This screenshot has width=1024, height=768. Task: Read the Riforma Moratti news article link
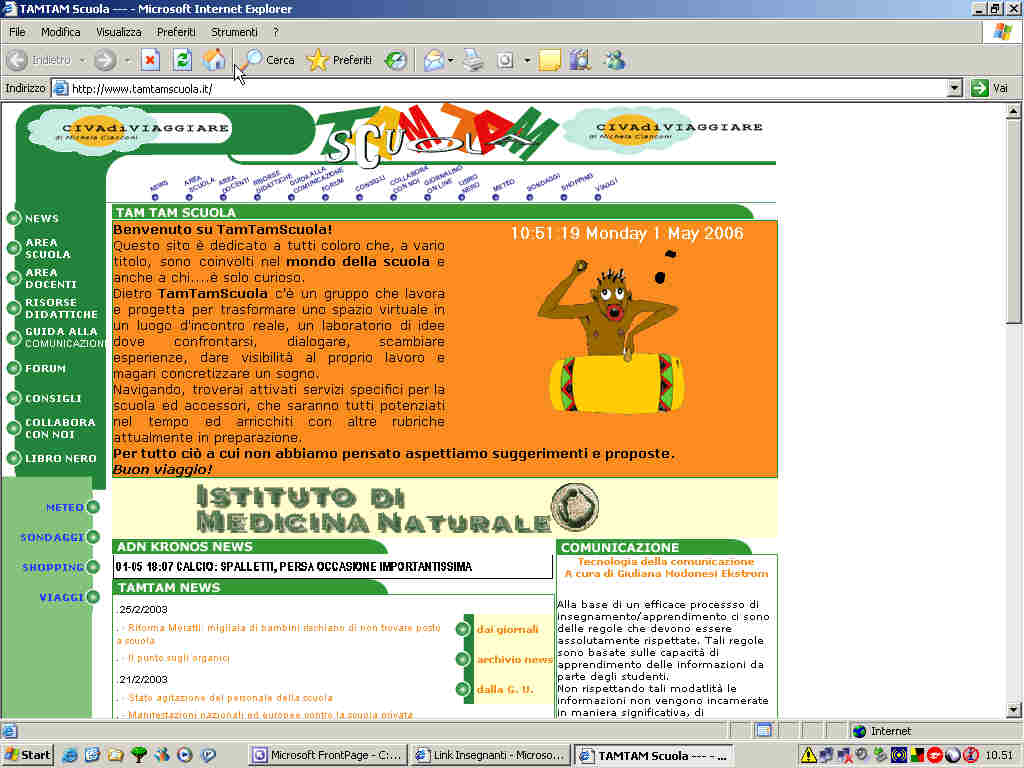281,634
